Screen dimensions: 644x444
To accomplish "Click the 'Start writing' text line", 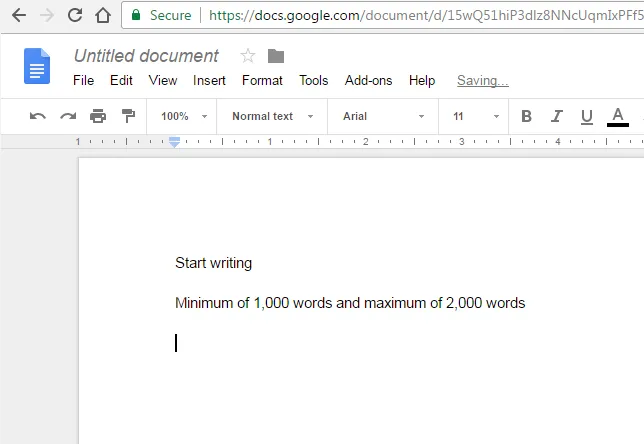I will coord(213,263).
